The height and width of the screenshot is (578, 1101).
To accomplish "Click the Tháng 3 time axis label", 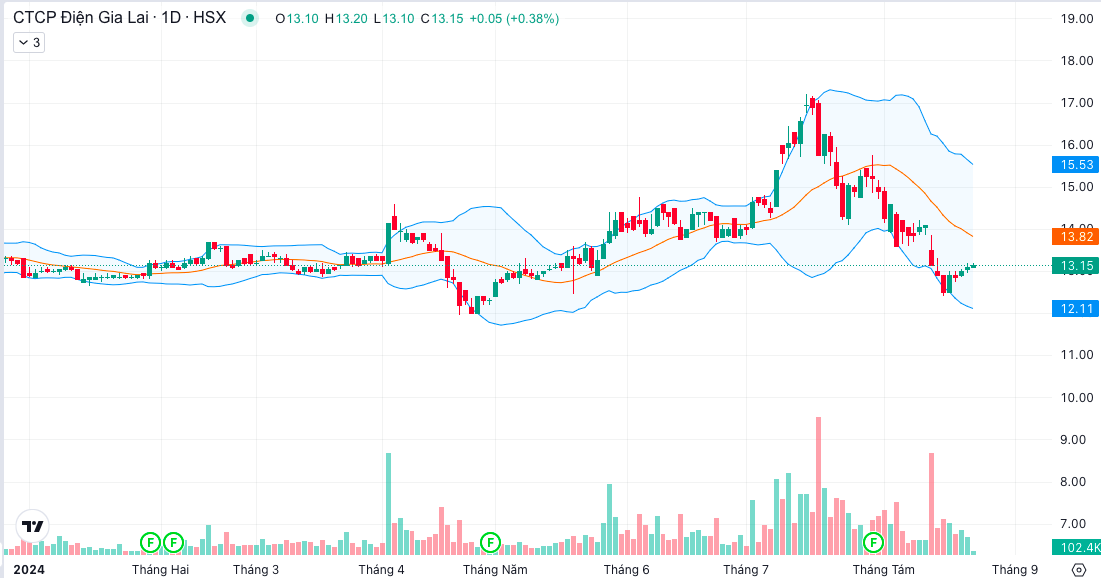I will point(256,570).
